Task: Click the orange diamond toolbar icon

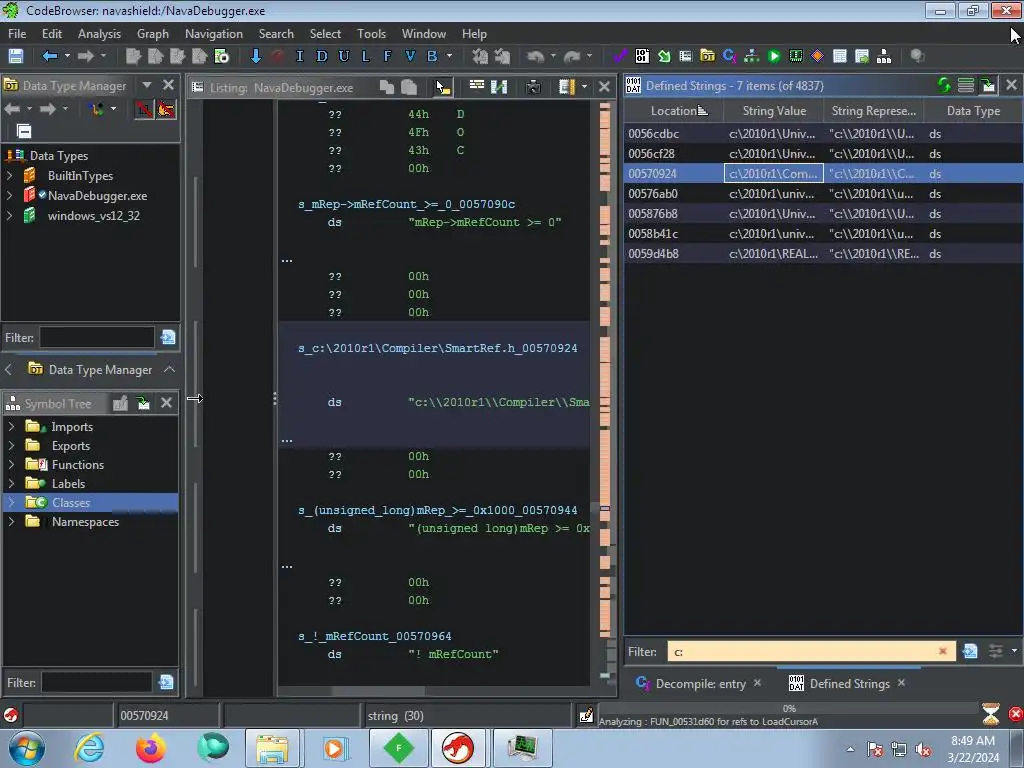Action: pyautogui.click(x=817, y=56)
